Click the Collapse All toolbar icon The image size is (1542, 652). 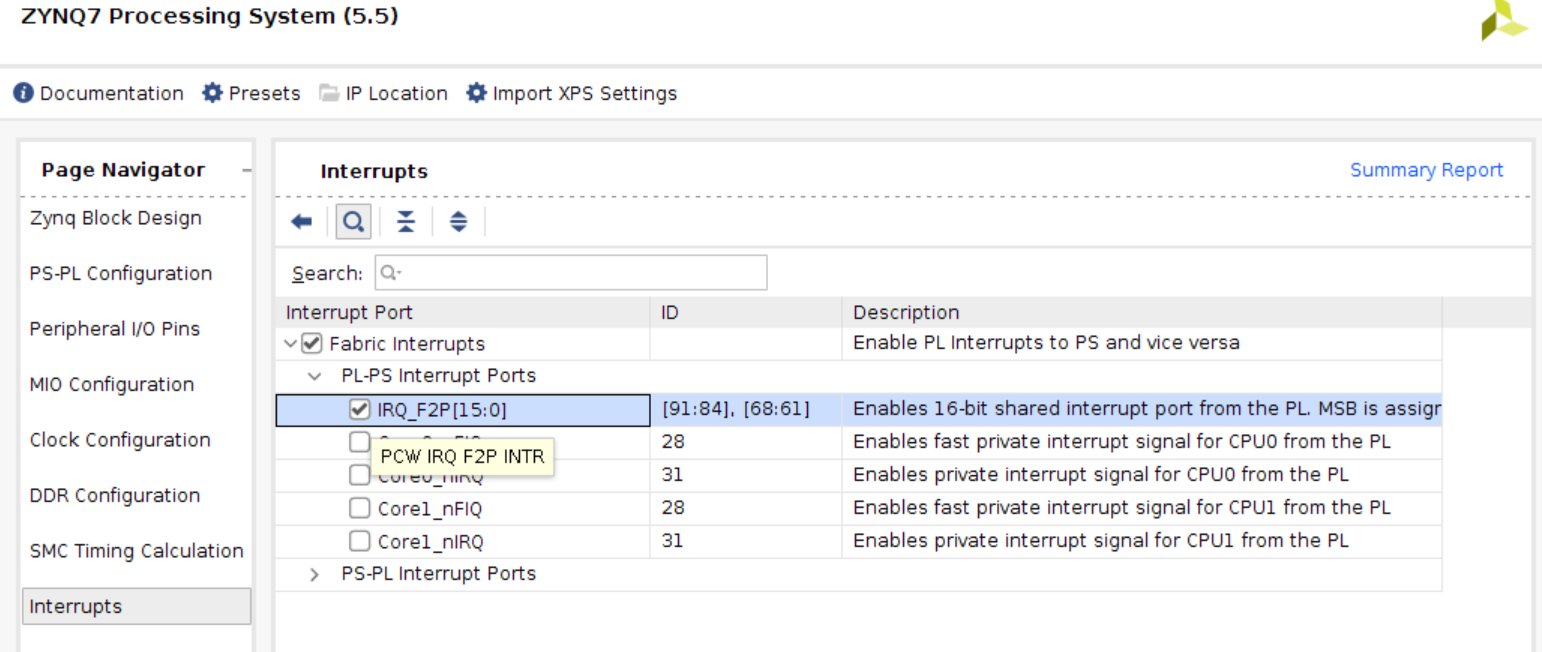(405, 222)
